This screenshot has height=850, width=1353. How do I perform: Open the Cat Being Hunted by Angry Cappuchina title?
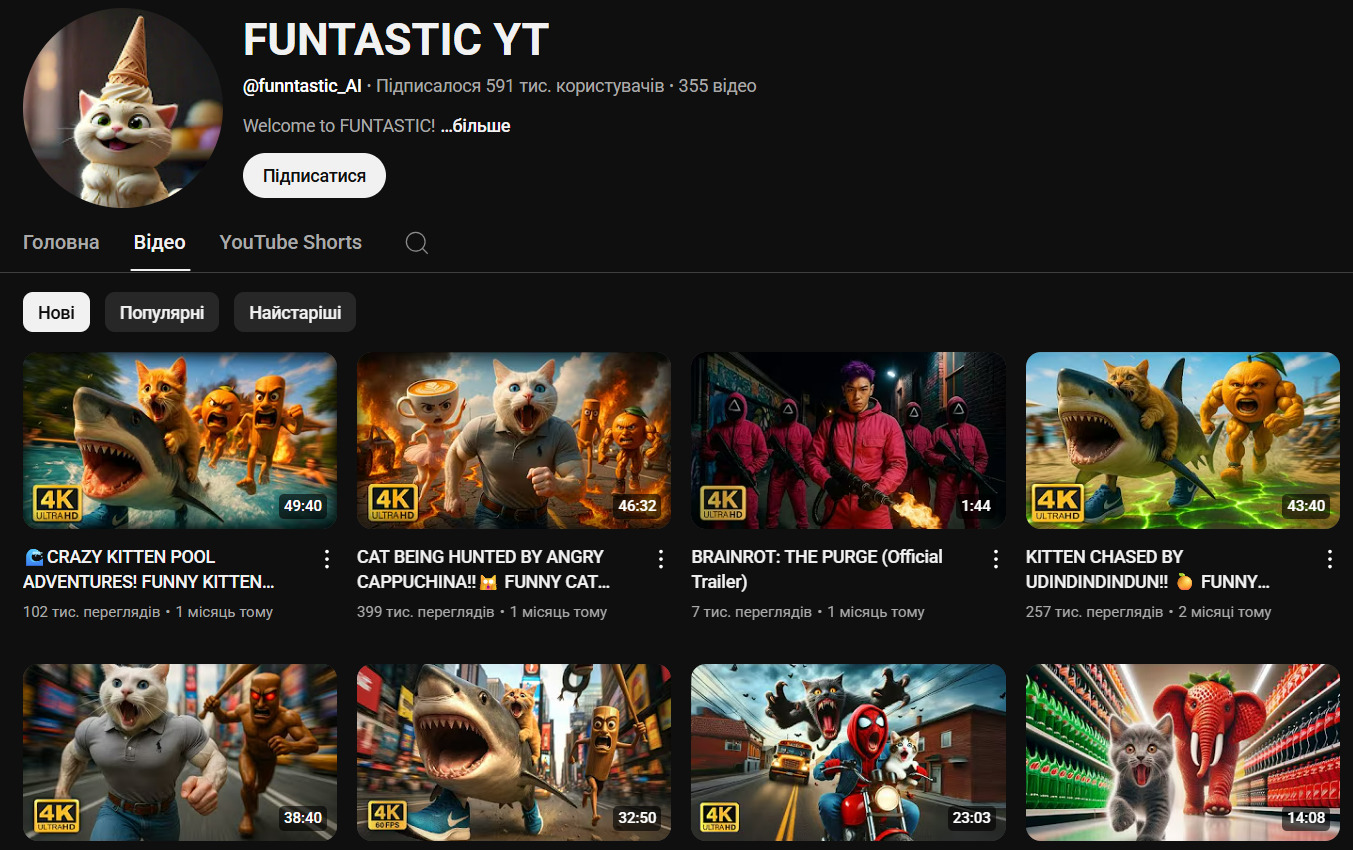(x=483, y=569)
